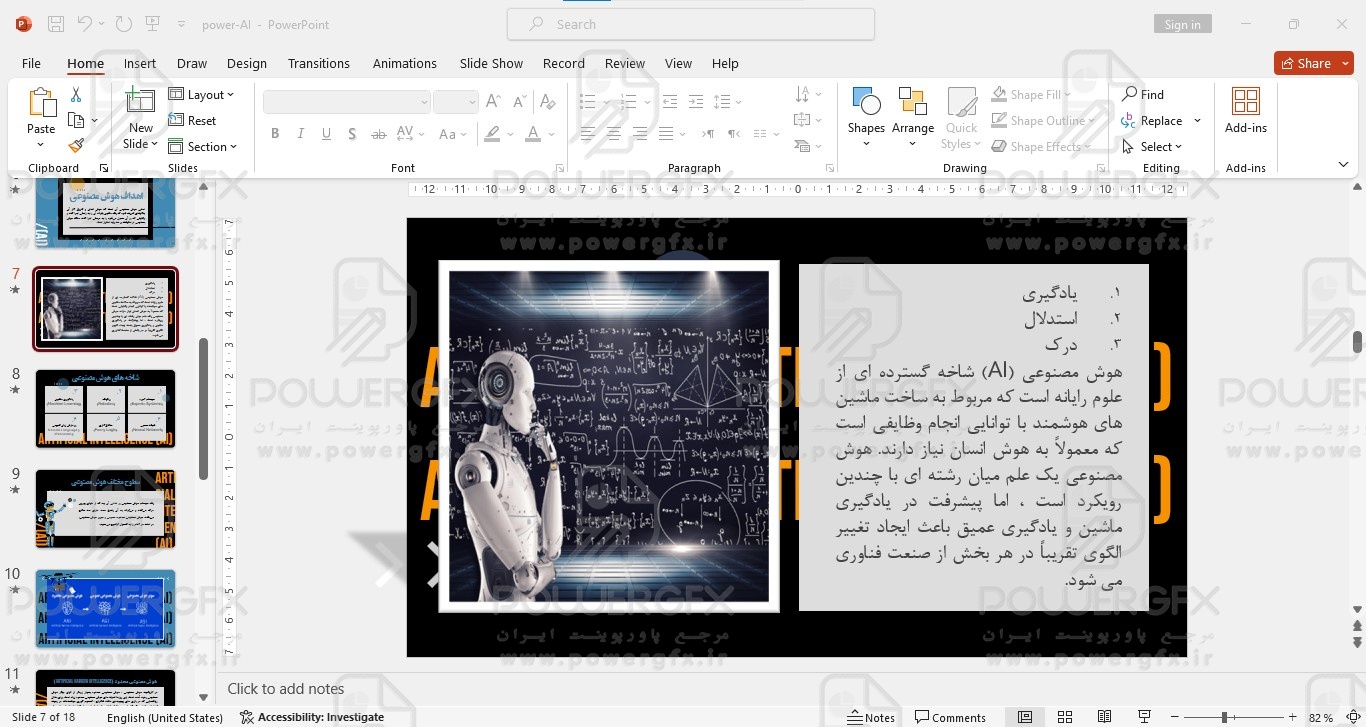The image size is (1366, 727).
Task: Toggle Bold formatting
Action: [x=275, y=134]
